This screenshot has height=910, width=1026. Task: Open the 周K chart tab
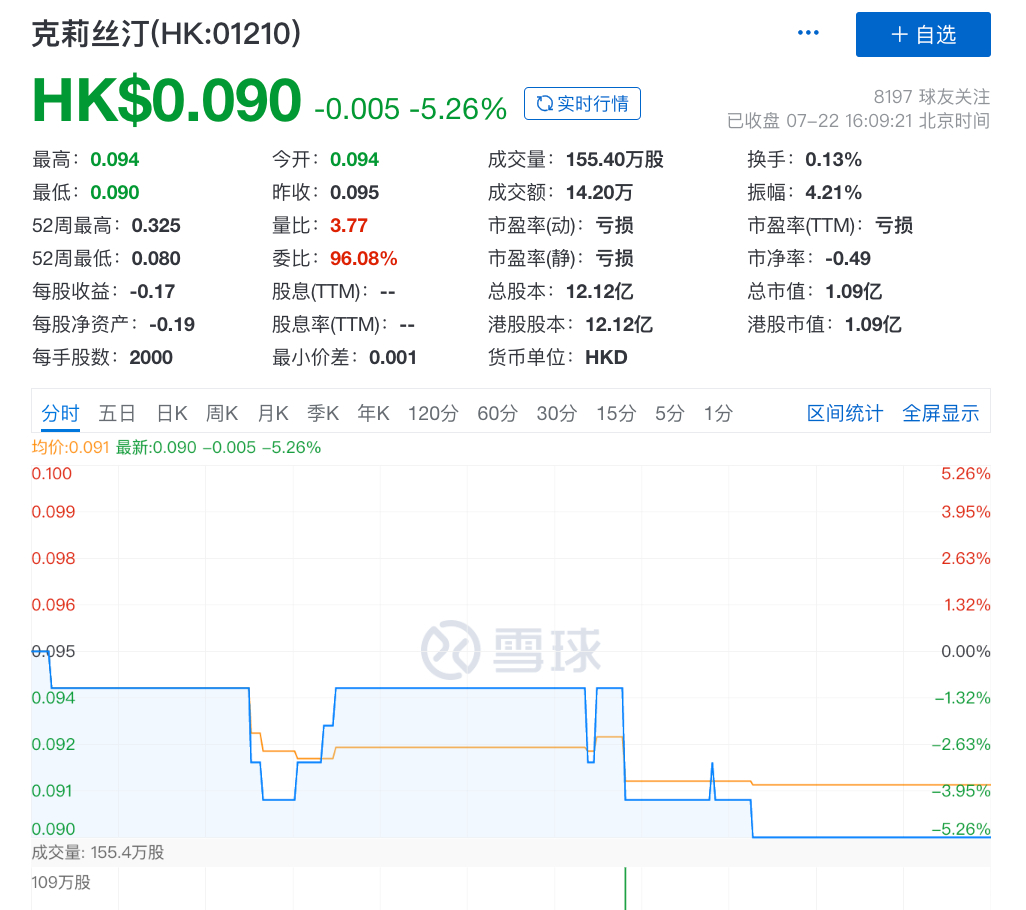pyautogui.click(x=222, y=413)
